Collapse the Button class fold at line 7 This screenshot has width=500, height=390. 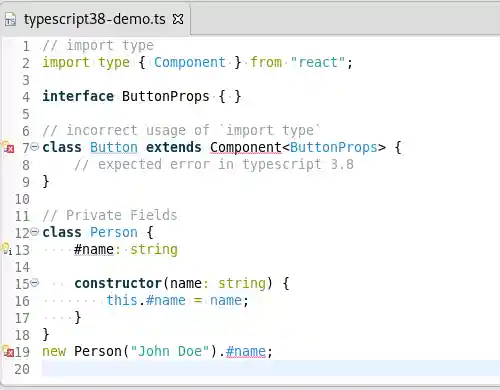pos(35,146)
